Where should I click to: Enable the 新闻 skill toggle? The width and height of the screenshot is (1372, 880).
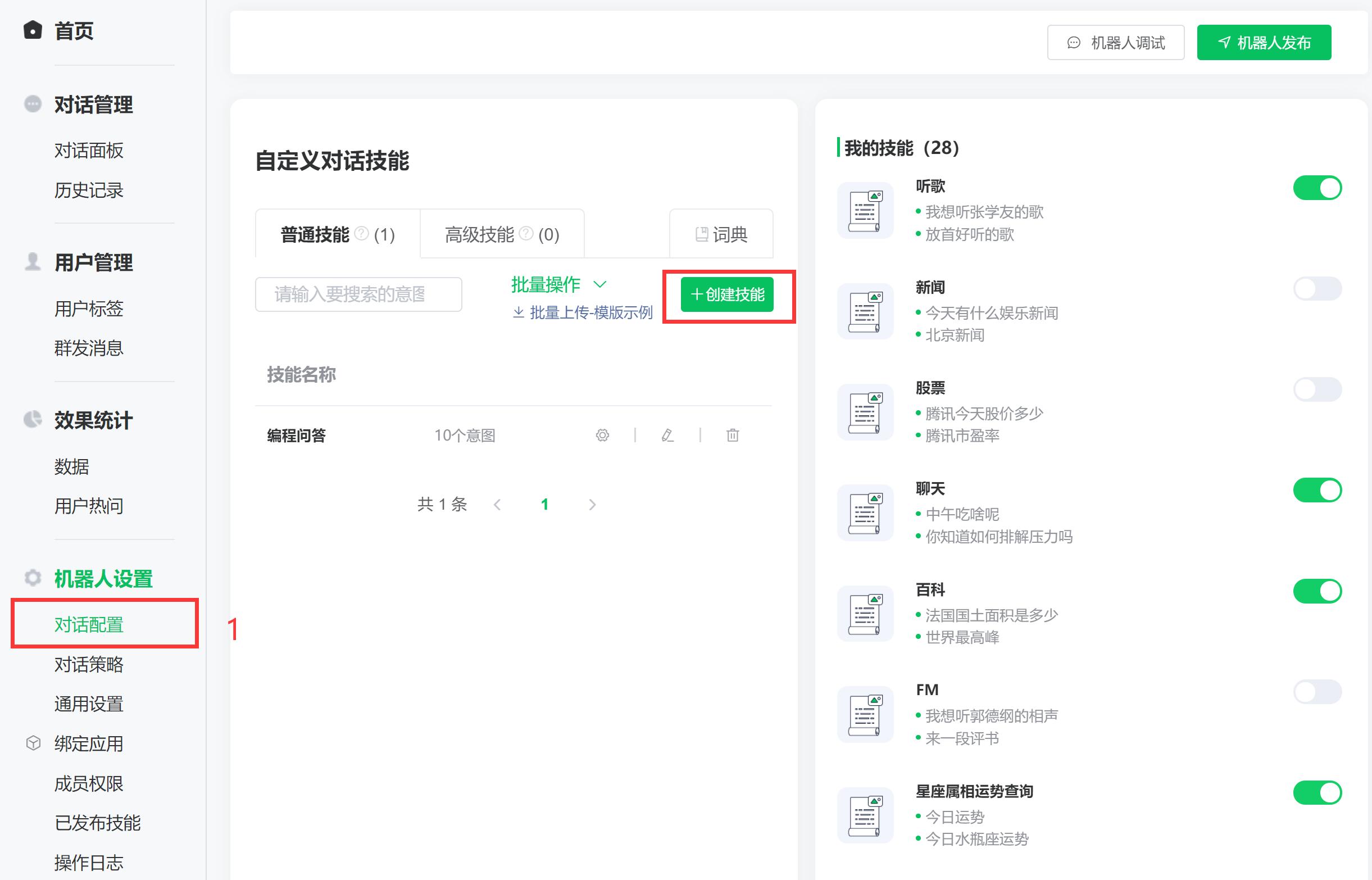click(1317, 289)
